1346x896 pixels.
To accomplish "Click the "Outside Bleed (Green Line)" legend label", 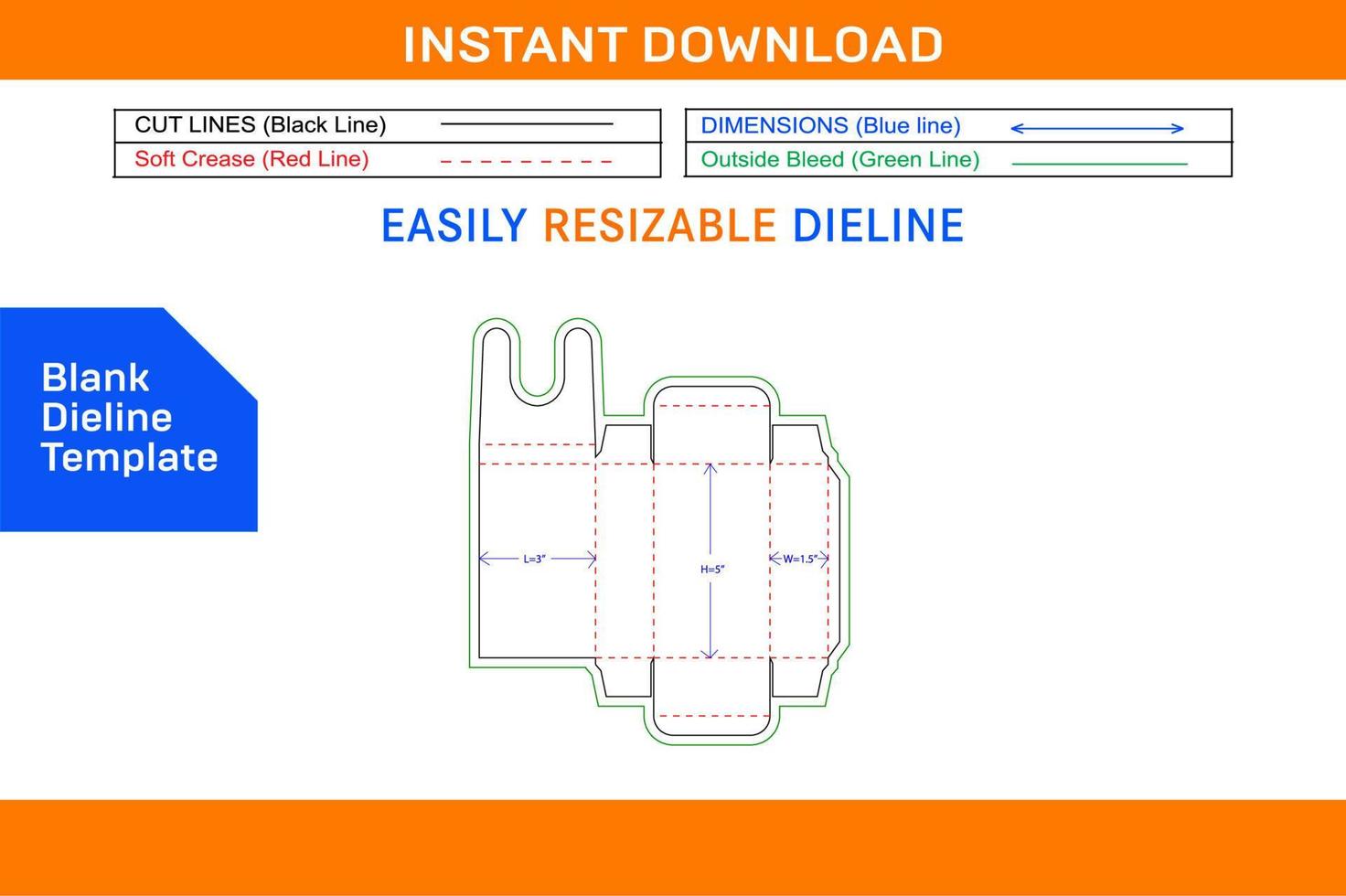I will tap(840, 159).
